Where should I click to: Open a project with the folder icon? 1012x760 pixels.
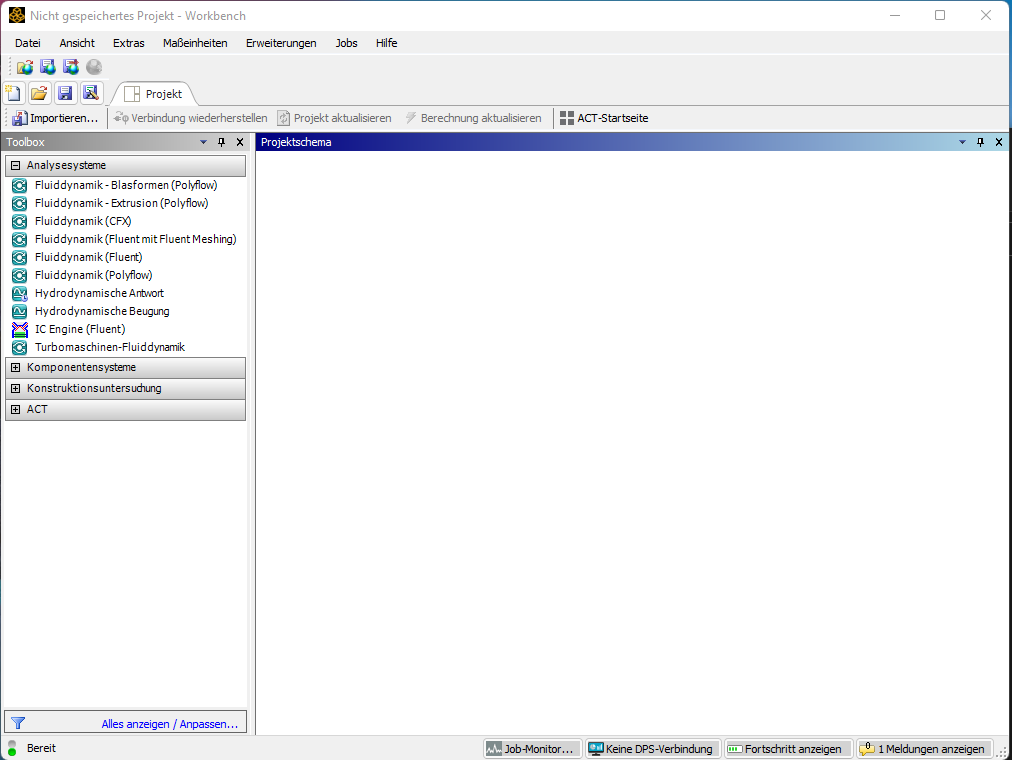39,94
